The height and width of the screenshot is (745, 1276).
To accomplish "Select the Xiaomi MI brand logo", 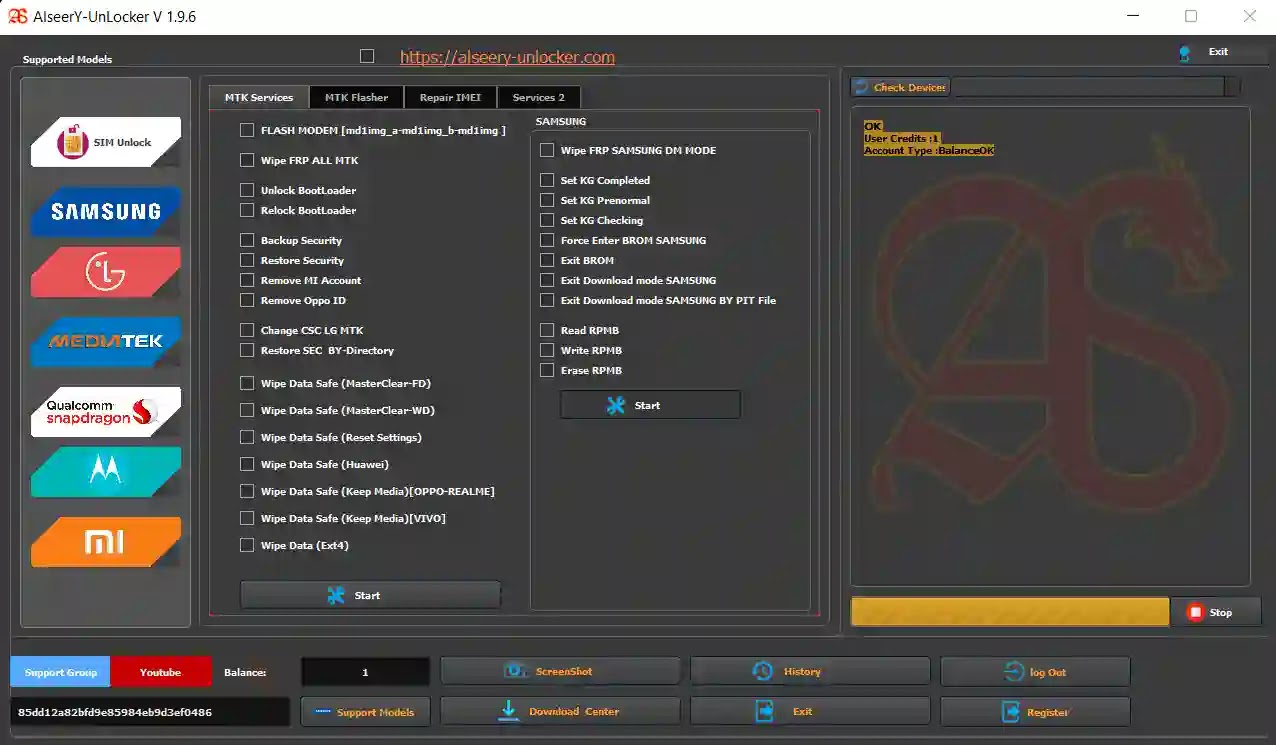I will tap(106, 542).
